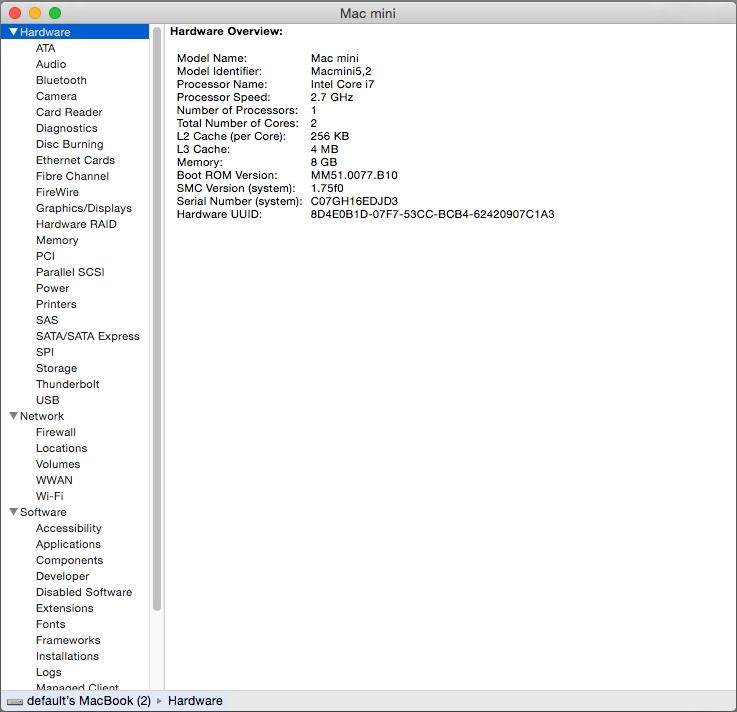Screen dimensions: 737x712
Task: Collapse the Network section triangle
Action: [13, 416]
